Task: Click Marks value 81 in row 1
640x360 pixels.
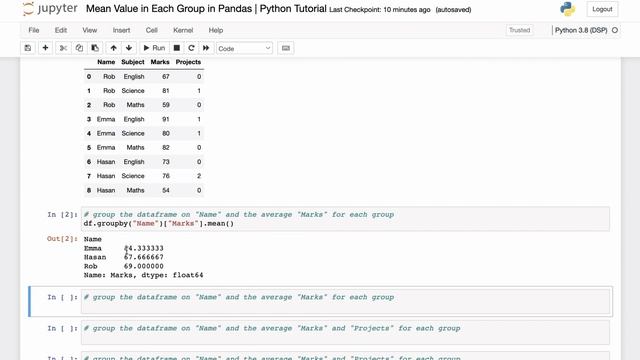Action: (x=165, y=91)
